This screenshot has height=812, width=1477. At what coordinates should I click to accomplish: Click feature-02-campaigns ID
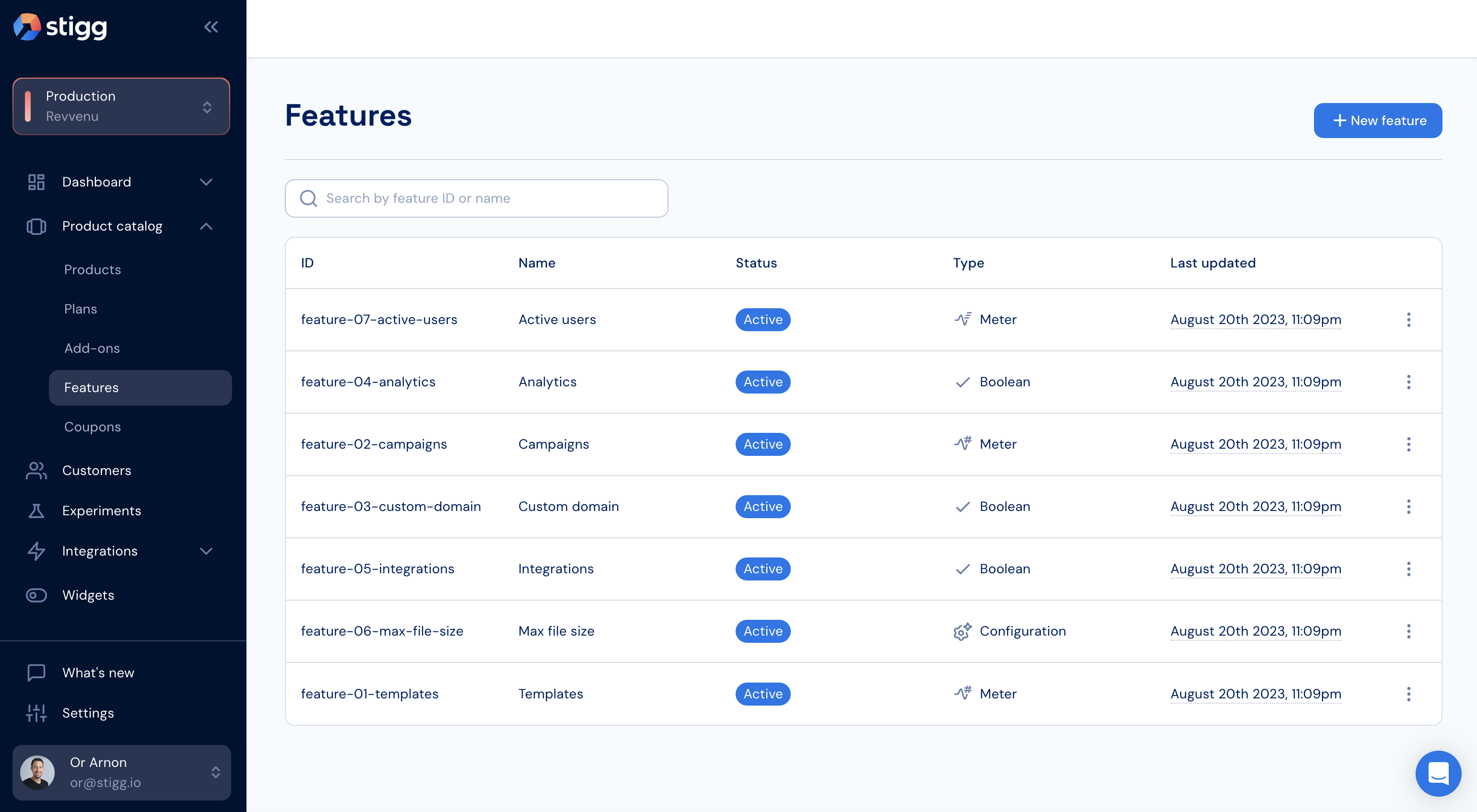[x=374, y=445]
